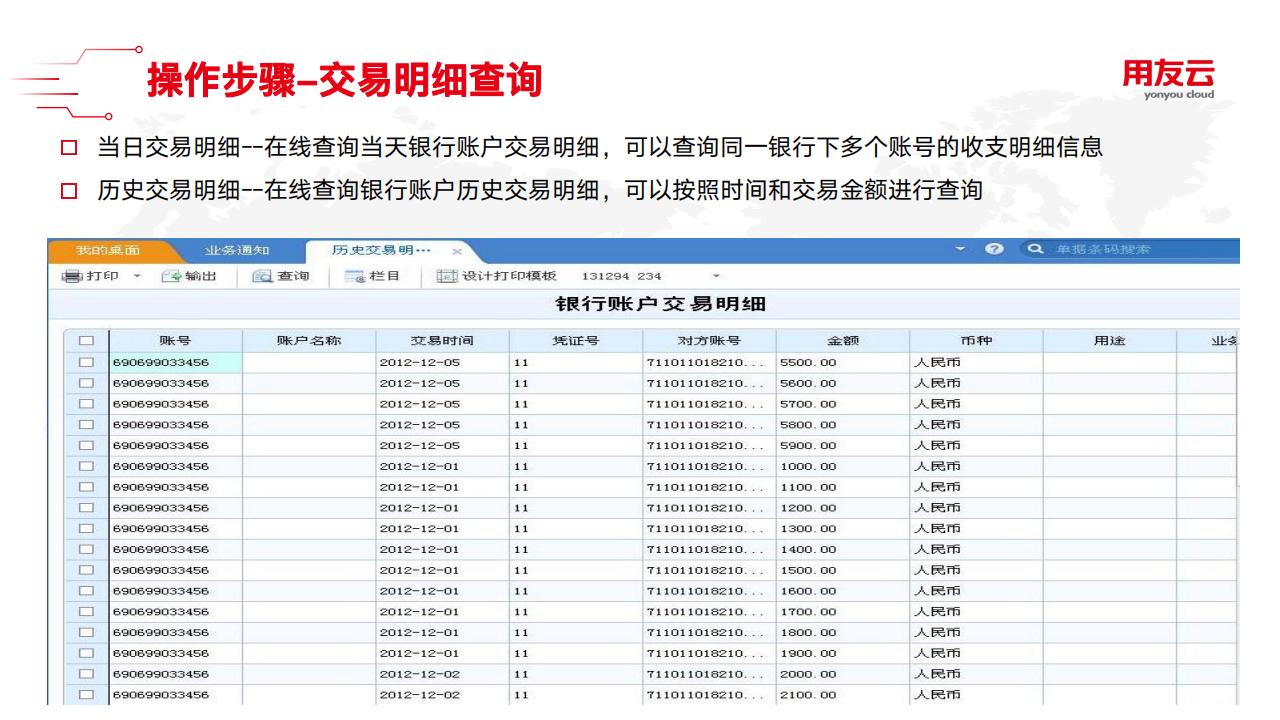This screenshot has width=1280, height=720.
Task: Click the 对方账号 column header
Action: 708,341
